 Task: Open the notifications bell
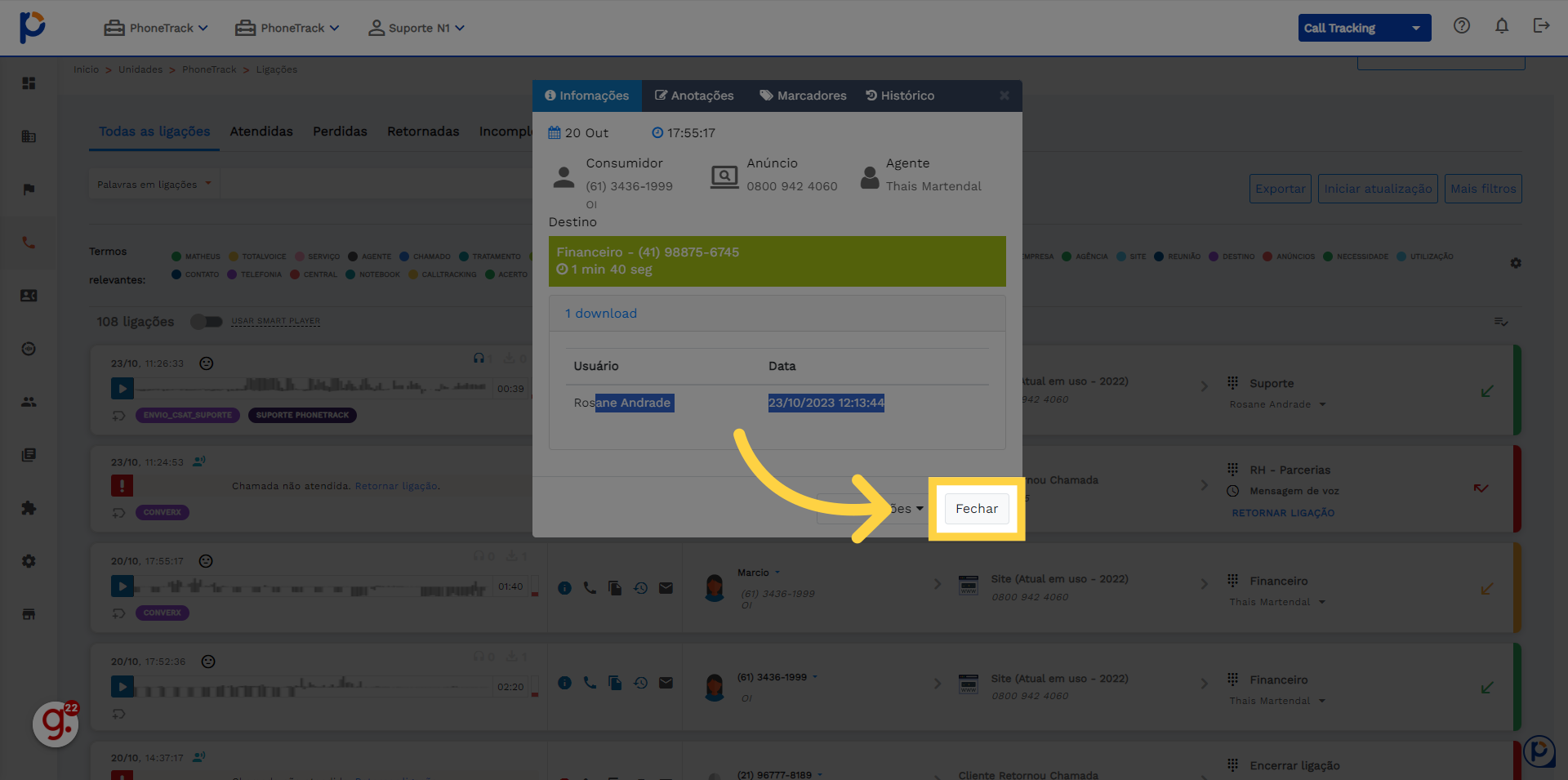click(x=1501, y=26)
